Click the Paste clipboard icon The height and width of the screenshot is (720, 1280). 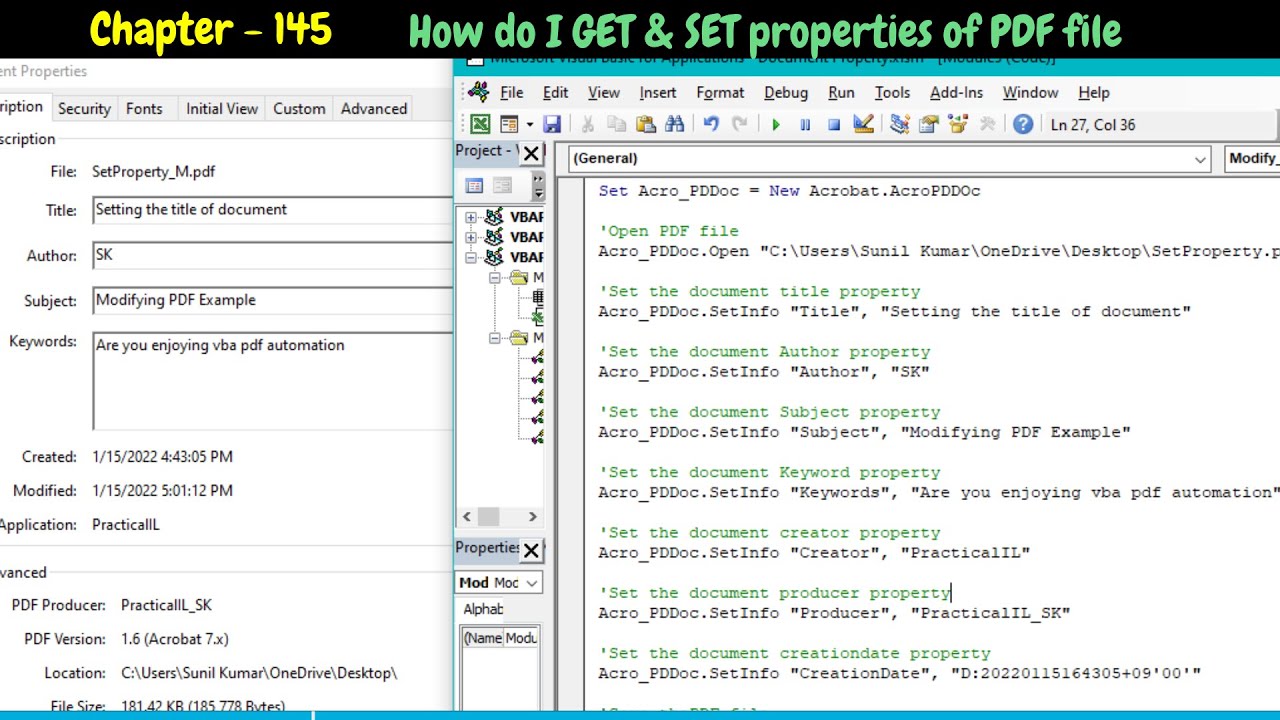coord(645,124)
